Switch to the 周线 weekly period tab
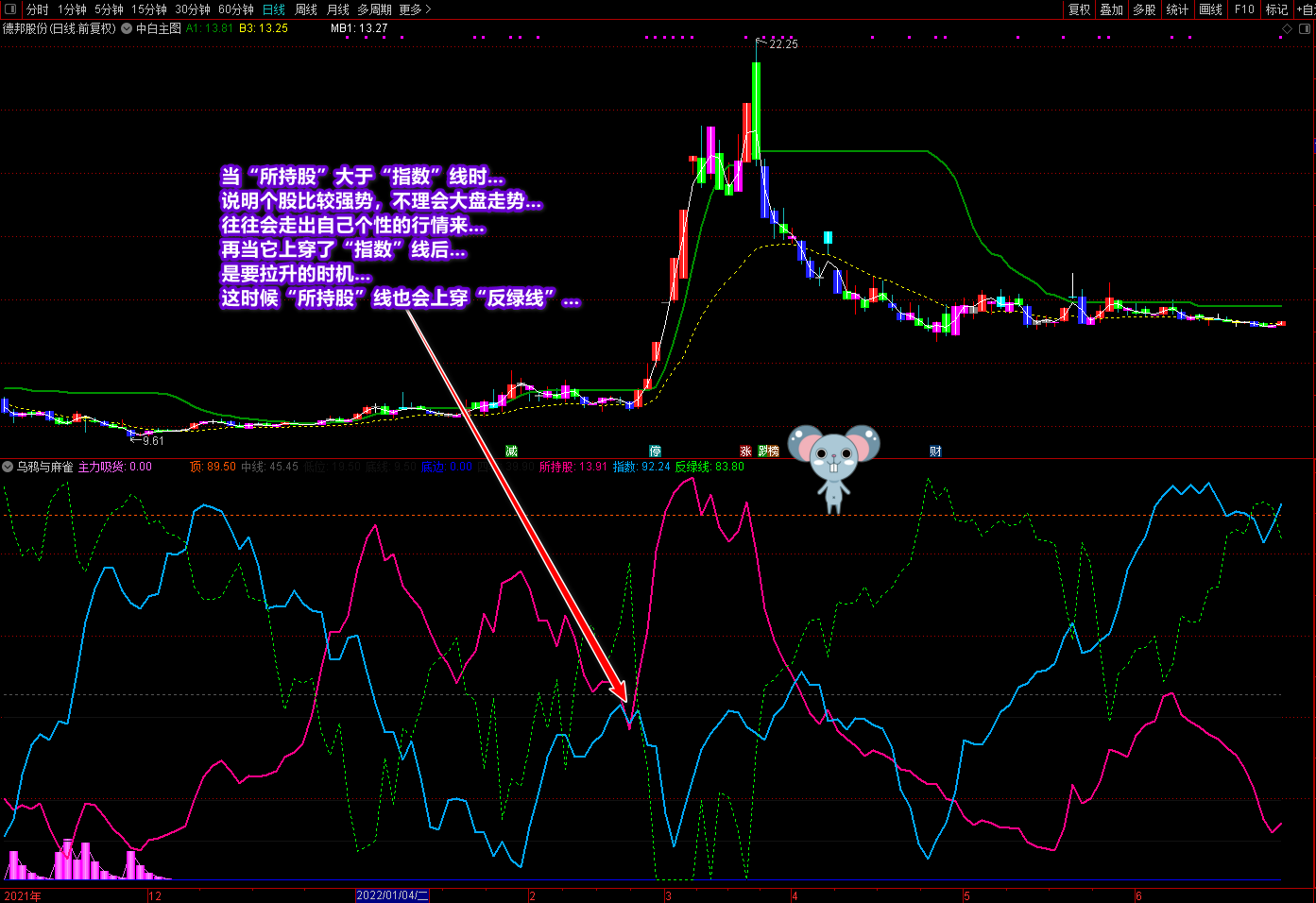 coord(306,9)
